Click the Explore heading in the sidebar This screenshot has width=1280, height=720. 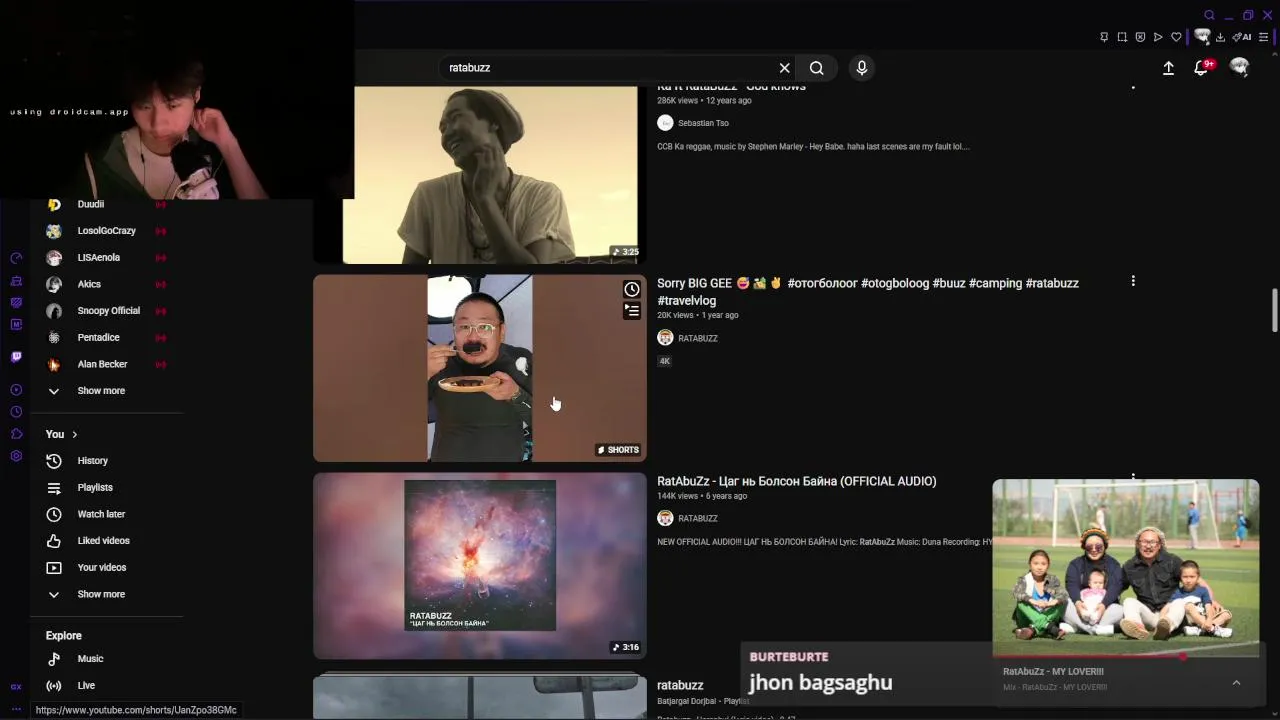(x=63, y=636)
